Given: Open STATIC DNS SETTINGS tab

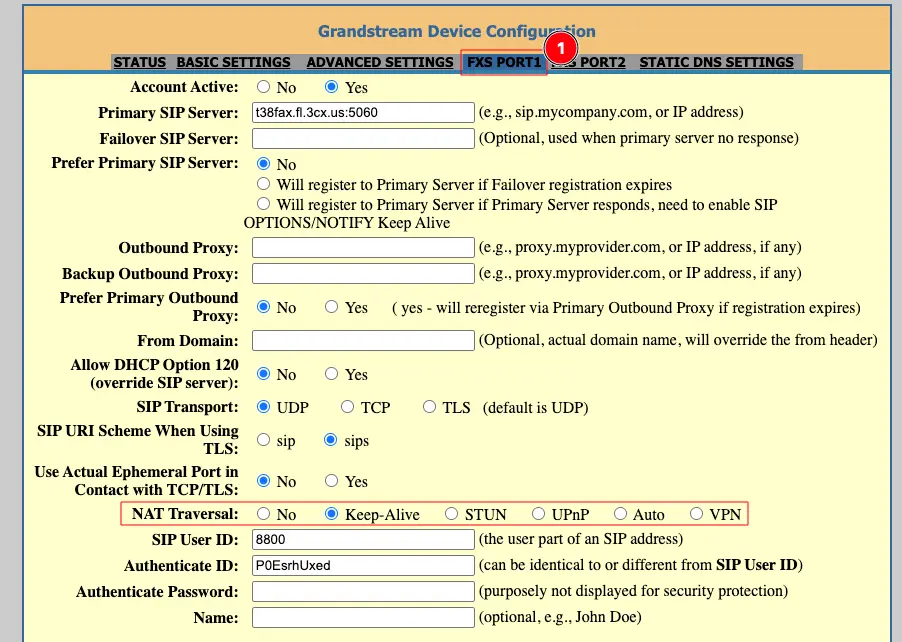Looking at the screenshot, I should (x=716, y=62).
